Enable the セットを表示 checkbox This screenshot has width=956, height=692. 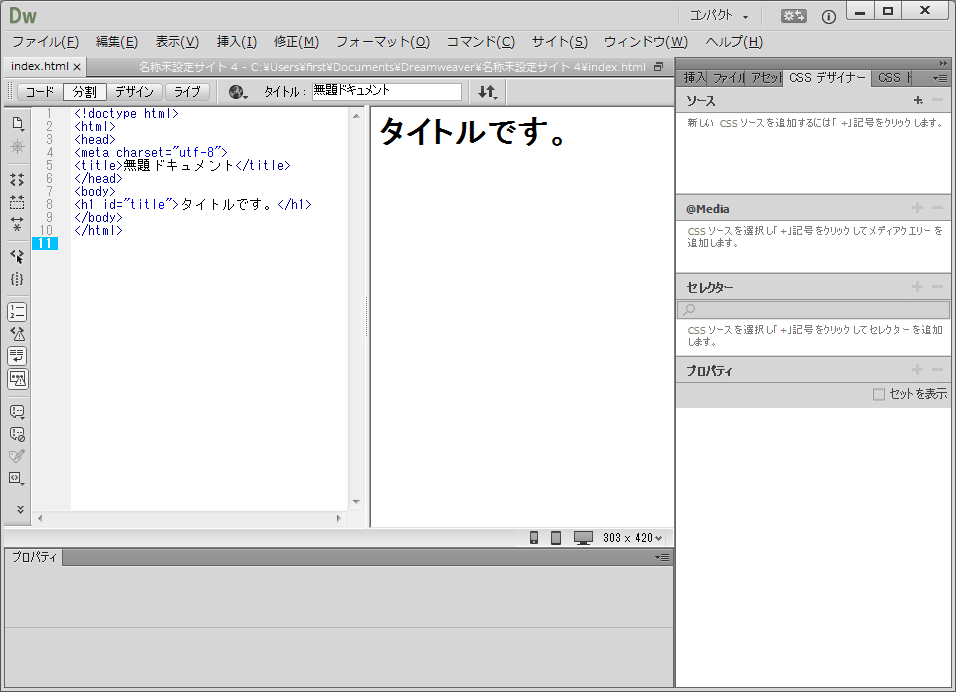click(x=879, y=395)
